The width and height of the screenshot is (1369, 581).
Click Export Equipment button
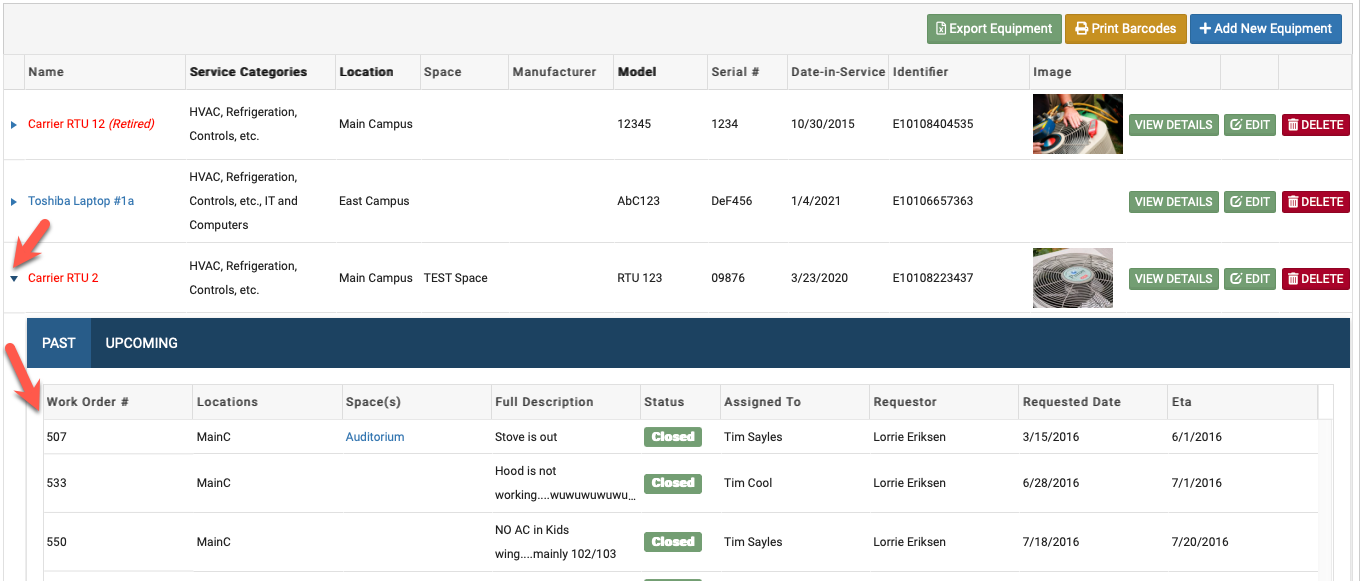[x=993, y=29]
